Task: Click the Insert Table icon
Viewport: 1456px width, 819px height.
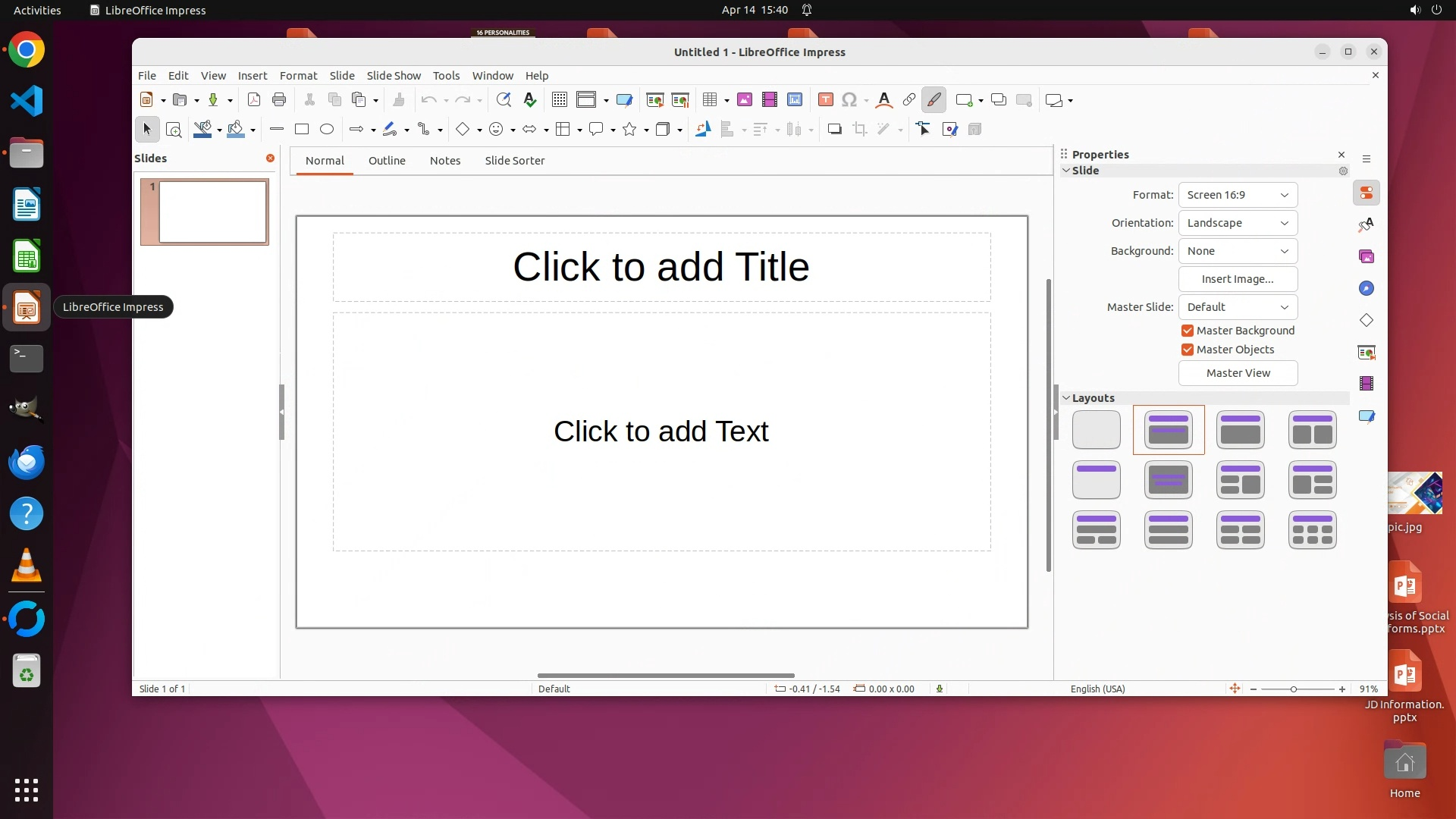Action: (710, 100)
